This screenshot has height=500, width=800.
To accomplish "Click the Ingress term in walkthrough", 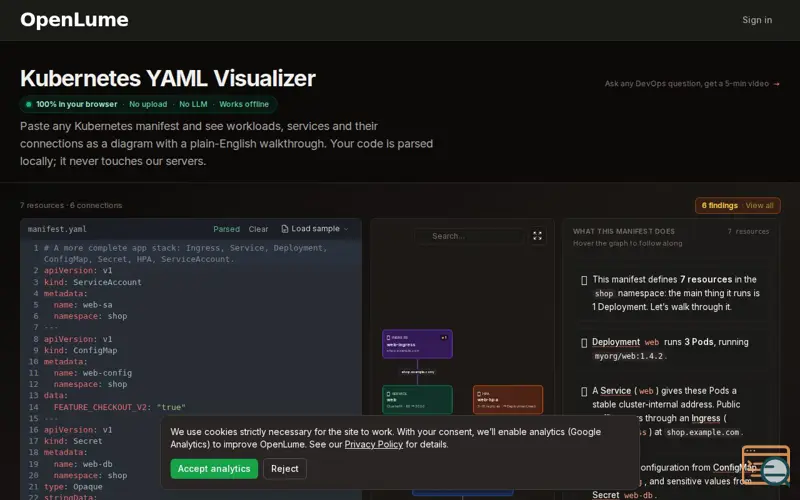I will click(706, 418).
